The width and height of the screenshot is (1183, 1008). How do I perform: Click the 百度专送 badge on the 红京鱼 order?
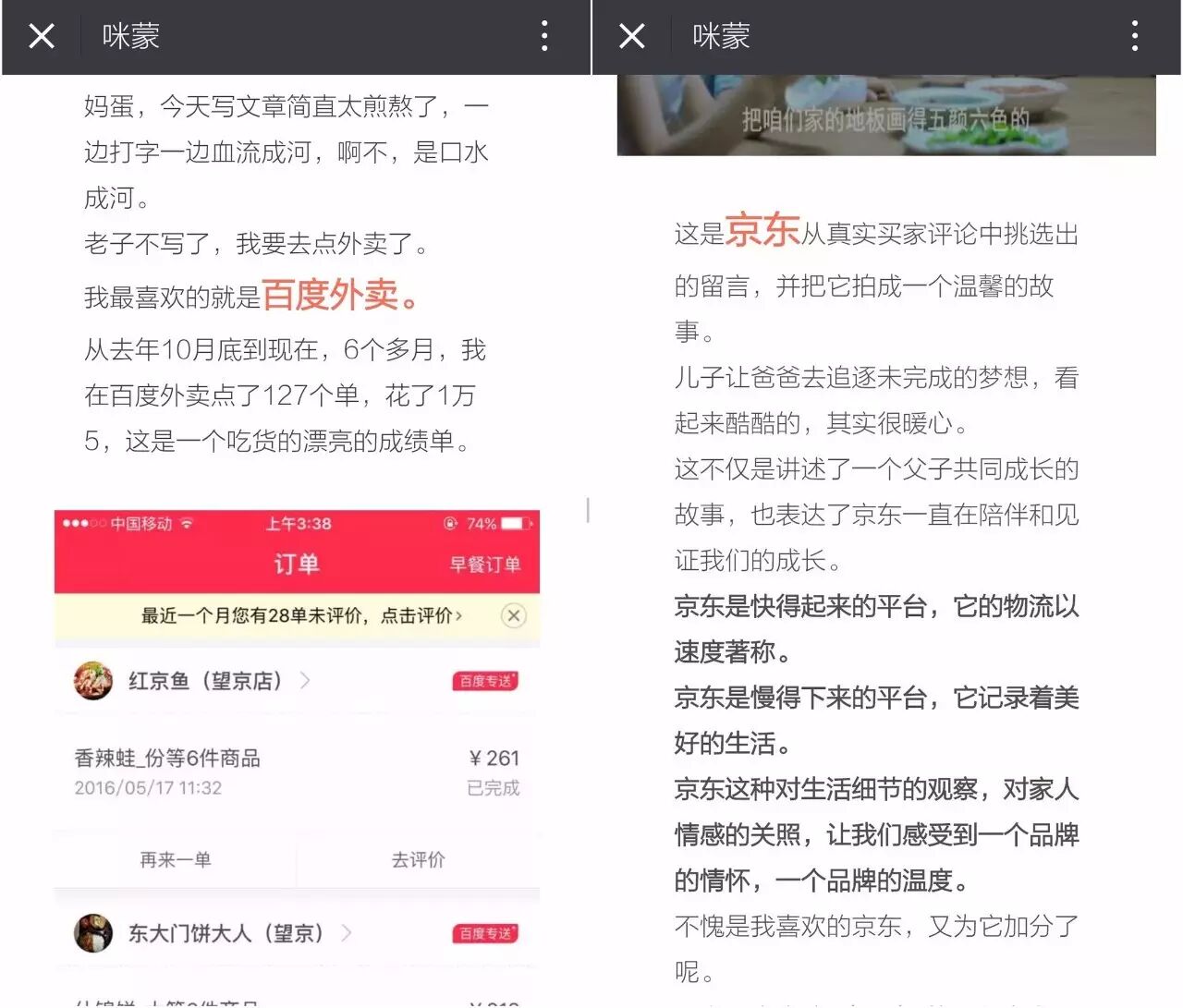click(x=485, y=681)
